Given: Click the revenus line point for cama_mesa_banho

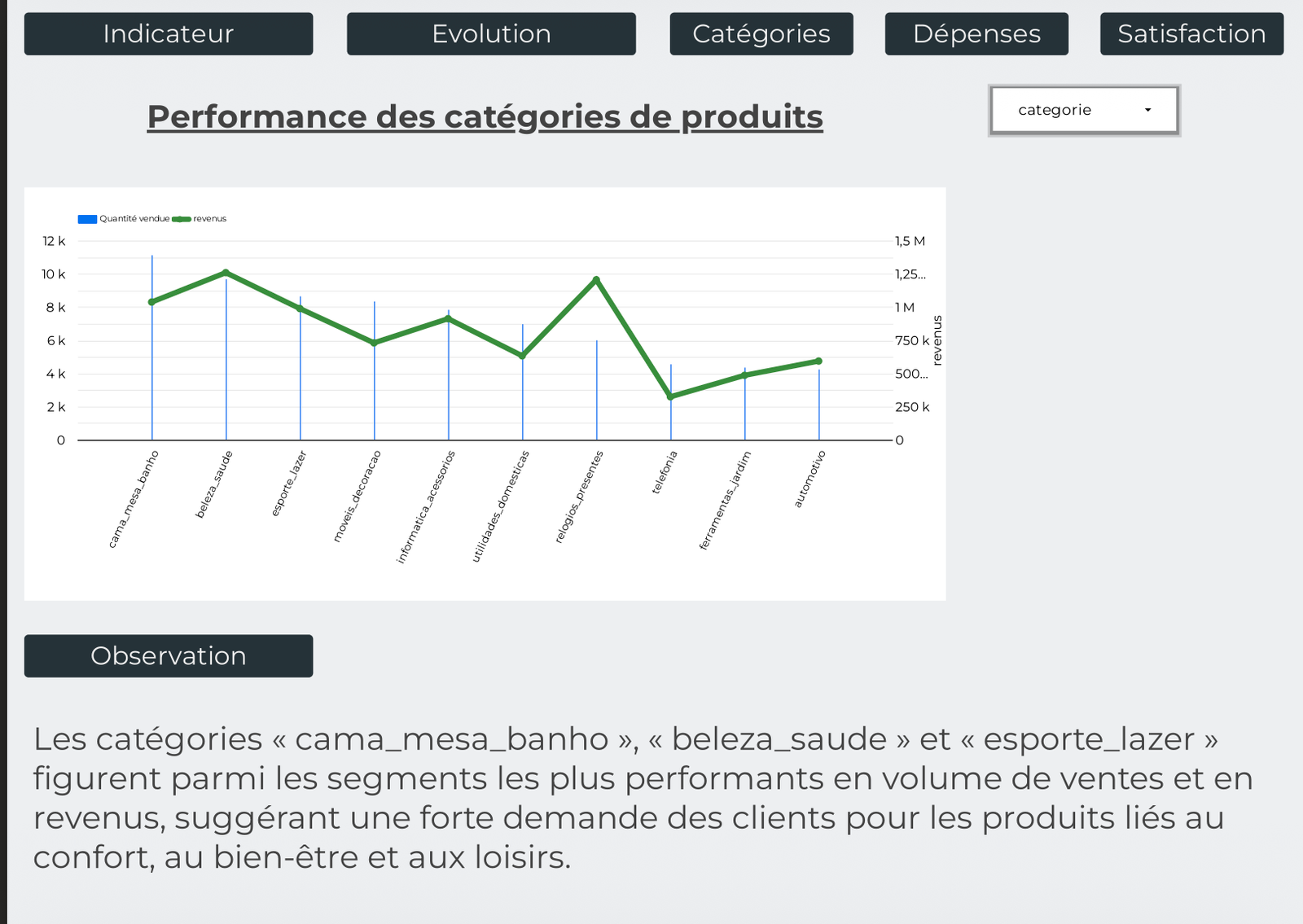Looking at the screenshot, I should (x=151, y=302).
